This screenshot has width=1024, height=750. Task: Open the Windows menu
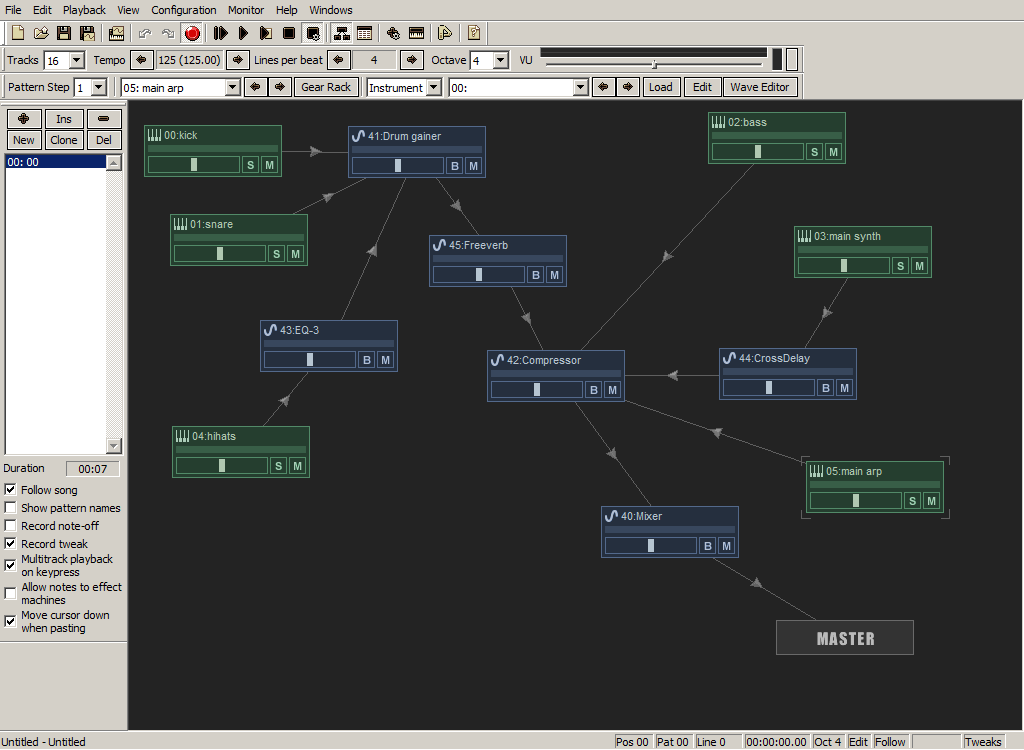click(331, 10)
